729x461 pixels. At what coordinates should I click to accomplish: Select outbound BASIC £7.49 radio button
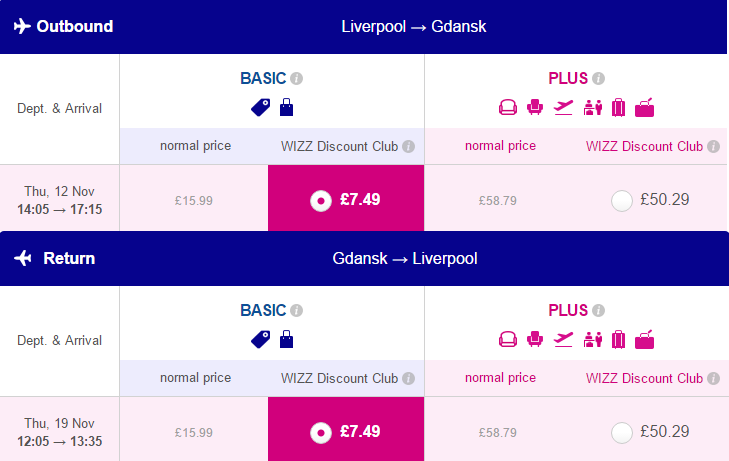coord(321,201)
